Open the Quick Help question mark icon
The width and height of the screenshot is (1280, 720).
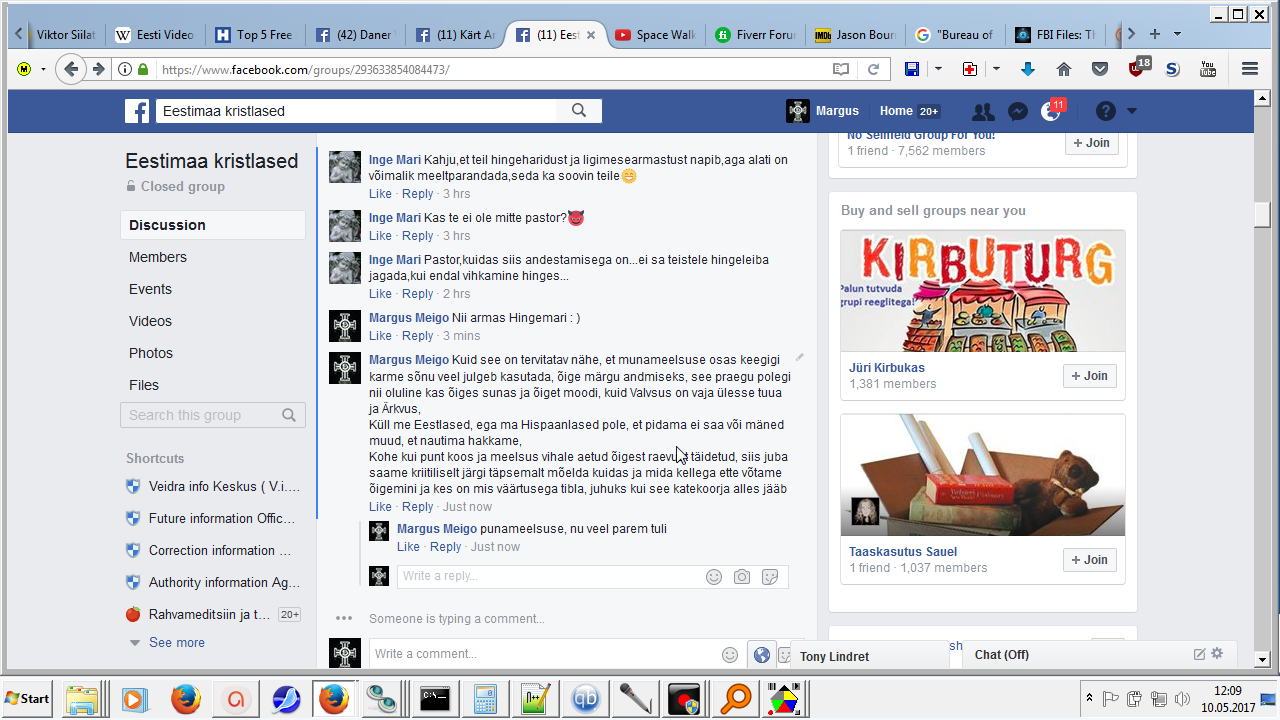(x=1105, y=111)
